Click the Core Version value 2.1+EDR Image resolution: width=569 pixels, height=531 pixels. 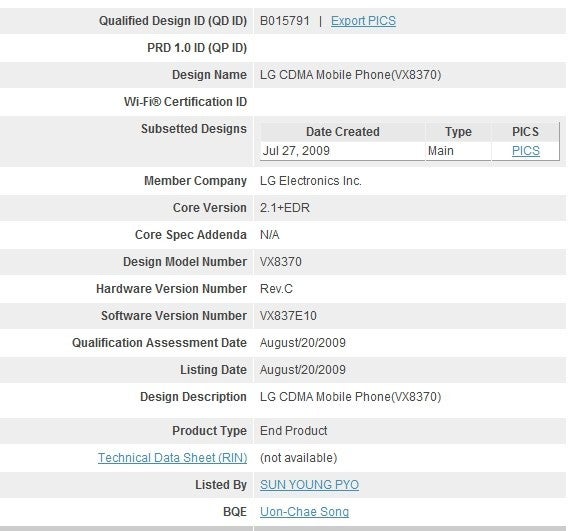[x=285, y=208]
